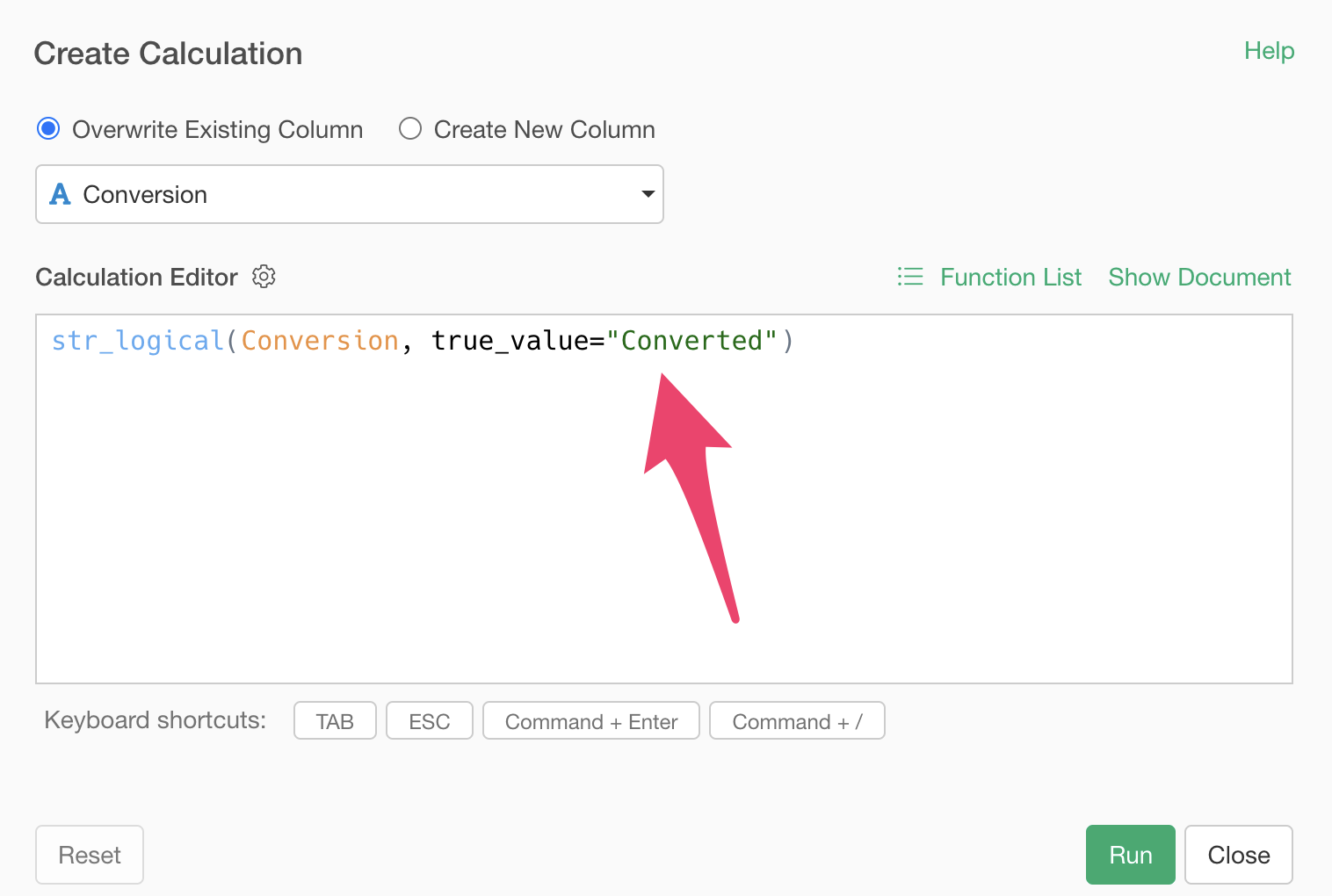Click the TAB shortcut key button
Viewport: 1332px width, 896px height.
click(x=335, y=721)
